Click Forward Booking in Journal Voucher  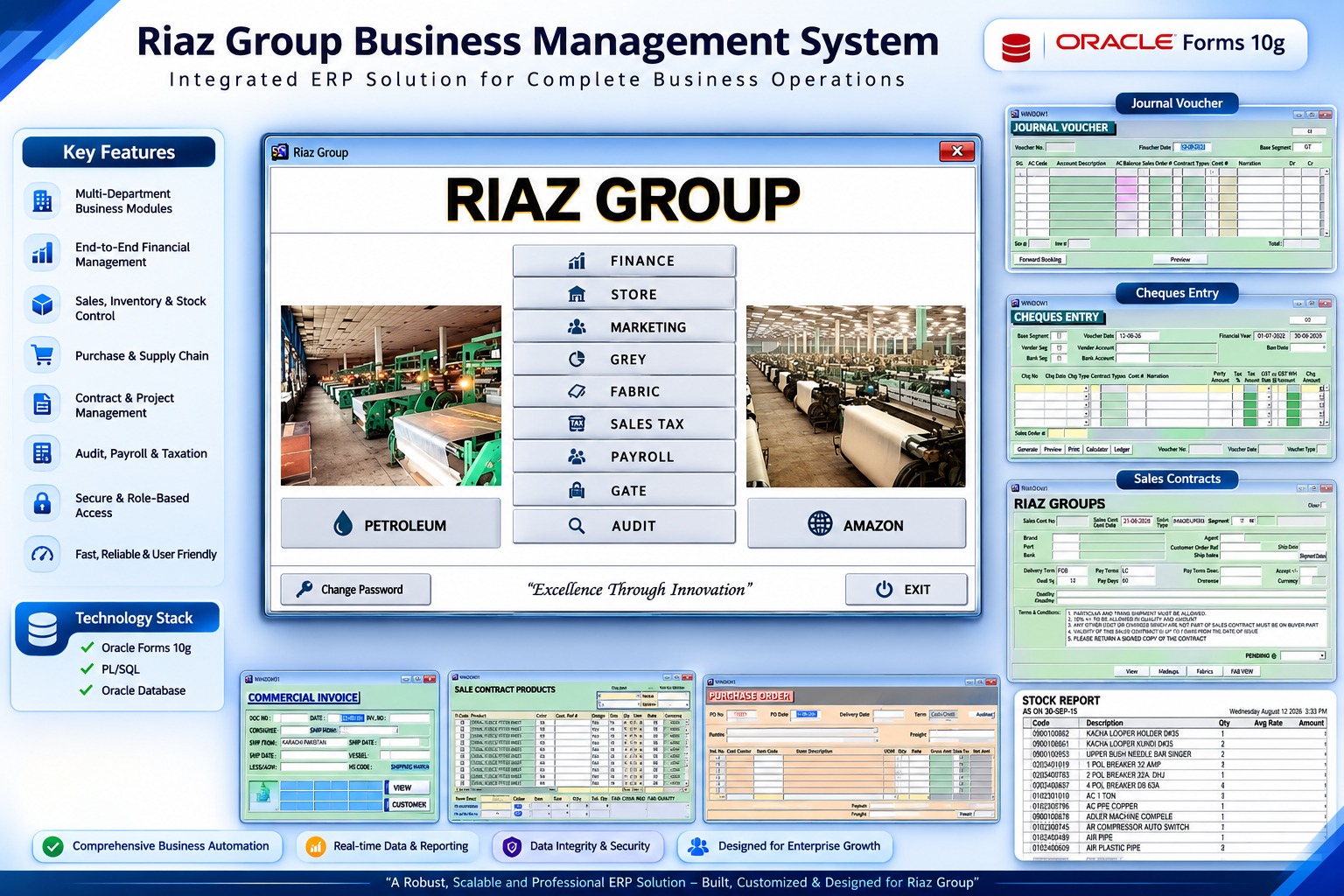[x=1039, y=259]
